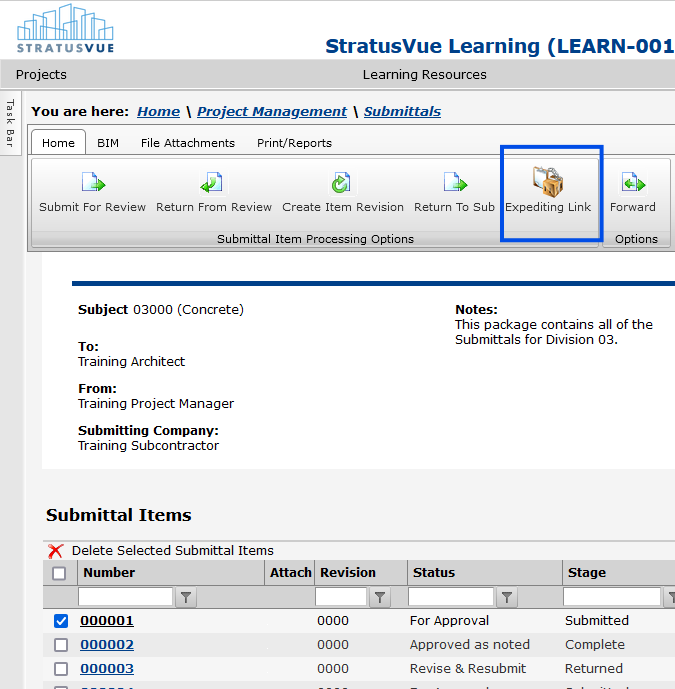
Task: Open submittal item 000001
Action: tap(107, 620)
